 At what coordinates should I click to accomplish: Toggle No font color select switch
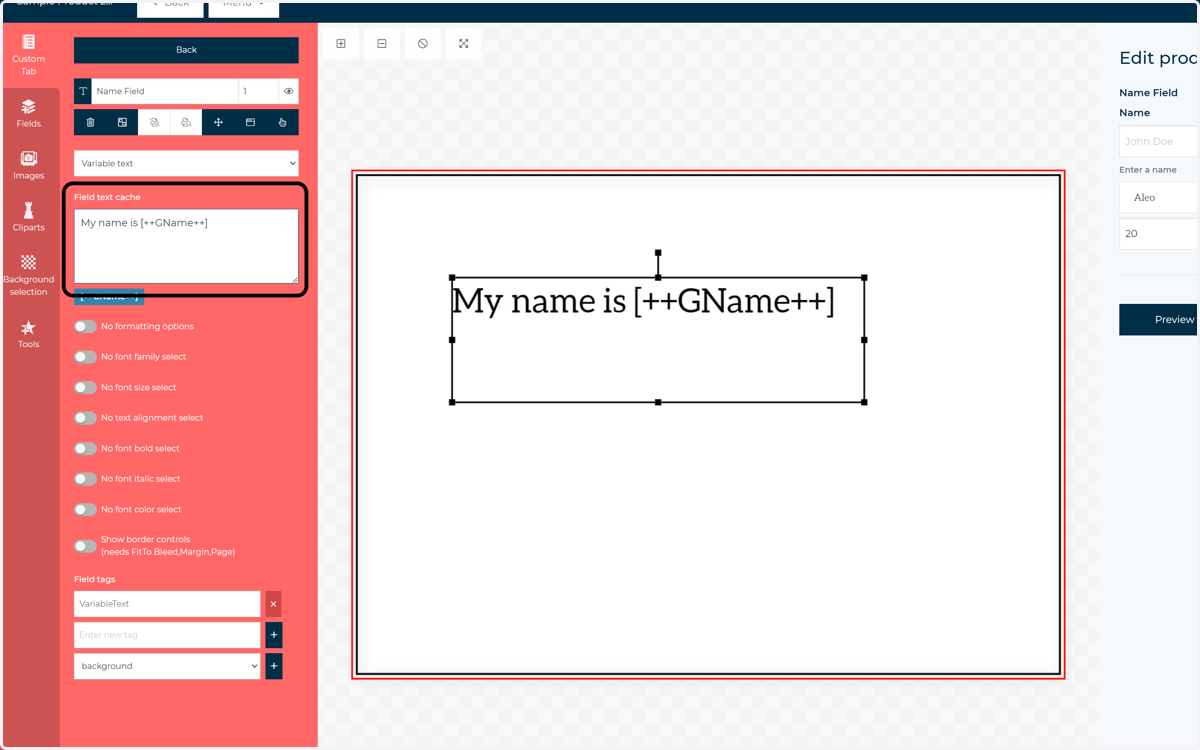(x=86, y=510)
